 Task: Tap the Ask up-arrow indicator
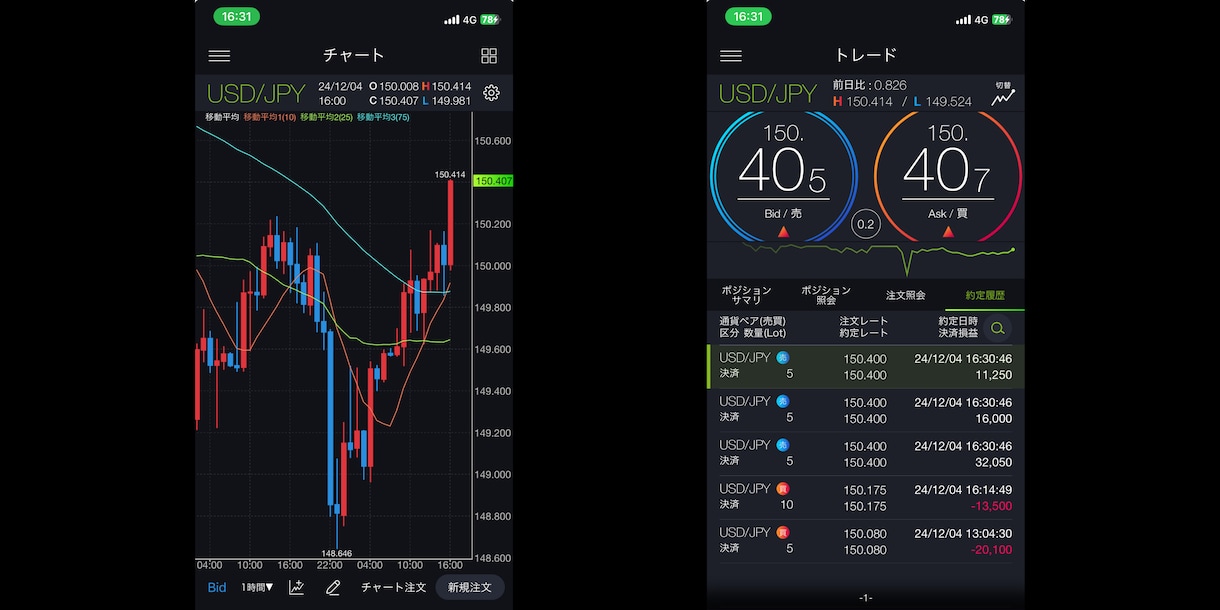(x=947, y=232)
